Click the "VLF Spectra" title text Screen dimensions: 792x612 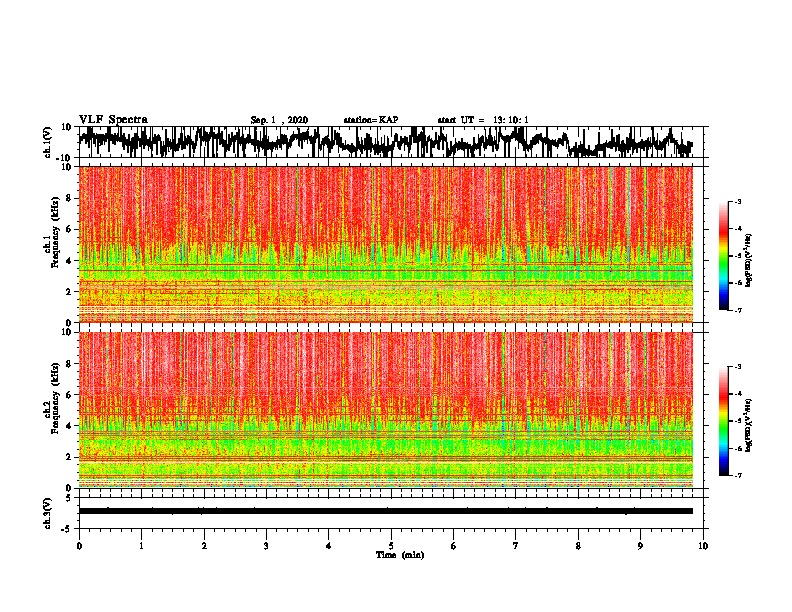113,120
